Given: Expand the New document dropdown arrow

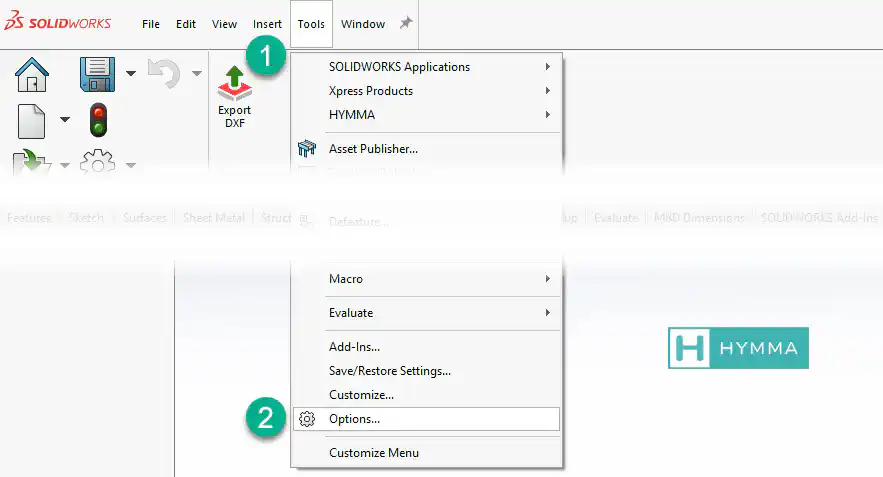Looking at the screenshot, I should [x=65, y=119].
